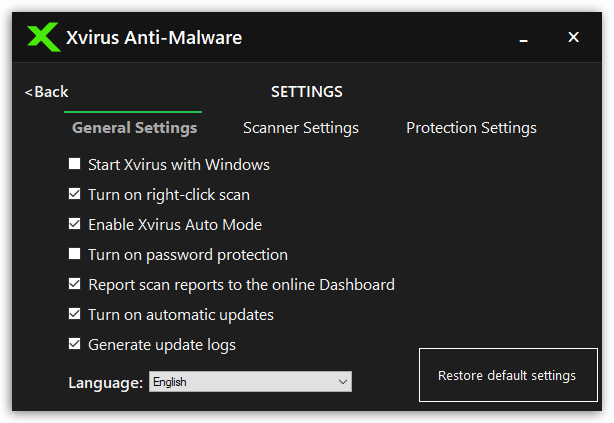
Task: Switch to General Settings tab
Action: tap(134, 128)
